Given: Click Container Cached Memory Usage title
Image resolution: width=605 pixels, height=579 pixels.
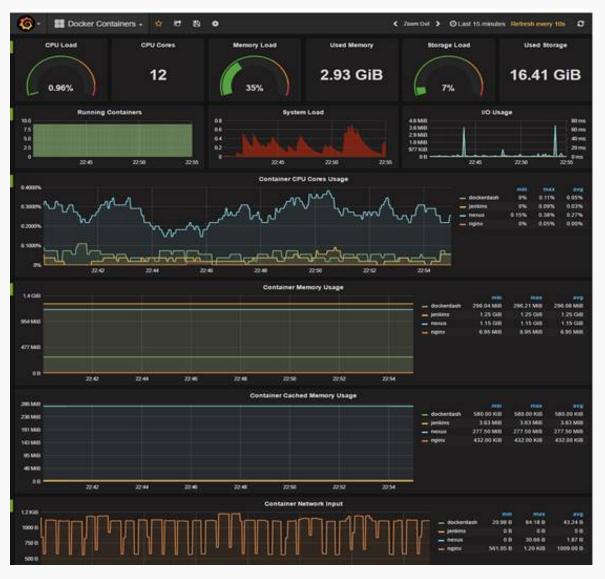Looking at the screenshot, I should click(303, 395).
